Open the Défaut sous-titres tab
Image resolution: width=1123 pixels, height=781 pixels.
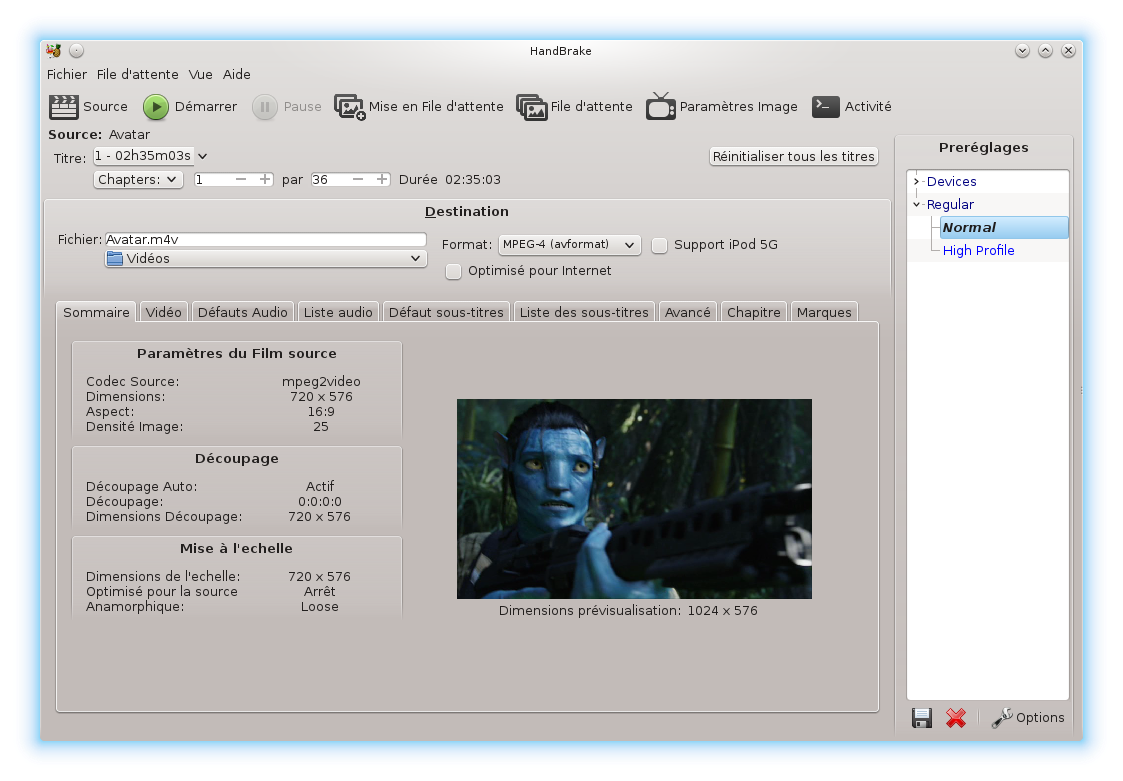click(x=446, y=312)
